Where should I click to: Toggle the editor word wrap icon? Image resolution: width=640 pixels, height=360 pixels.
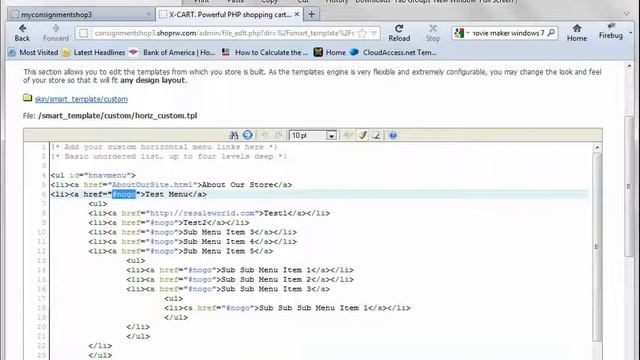click(x=348, y=135)
